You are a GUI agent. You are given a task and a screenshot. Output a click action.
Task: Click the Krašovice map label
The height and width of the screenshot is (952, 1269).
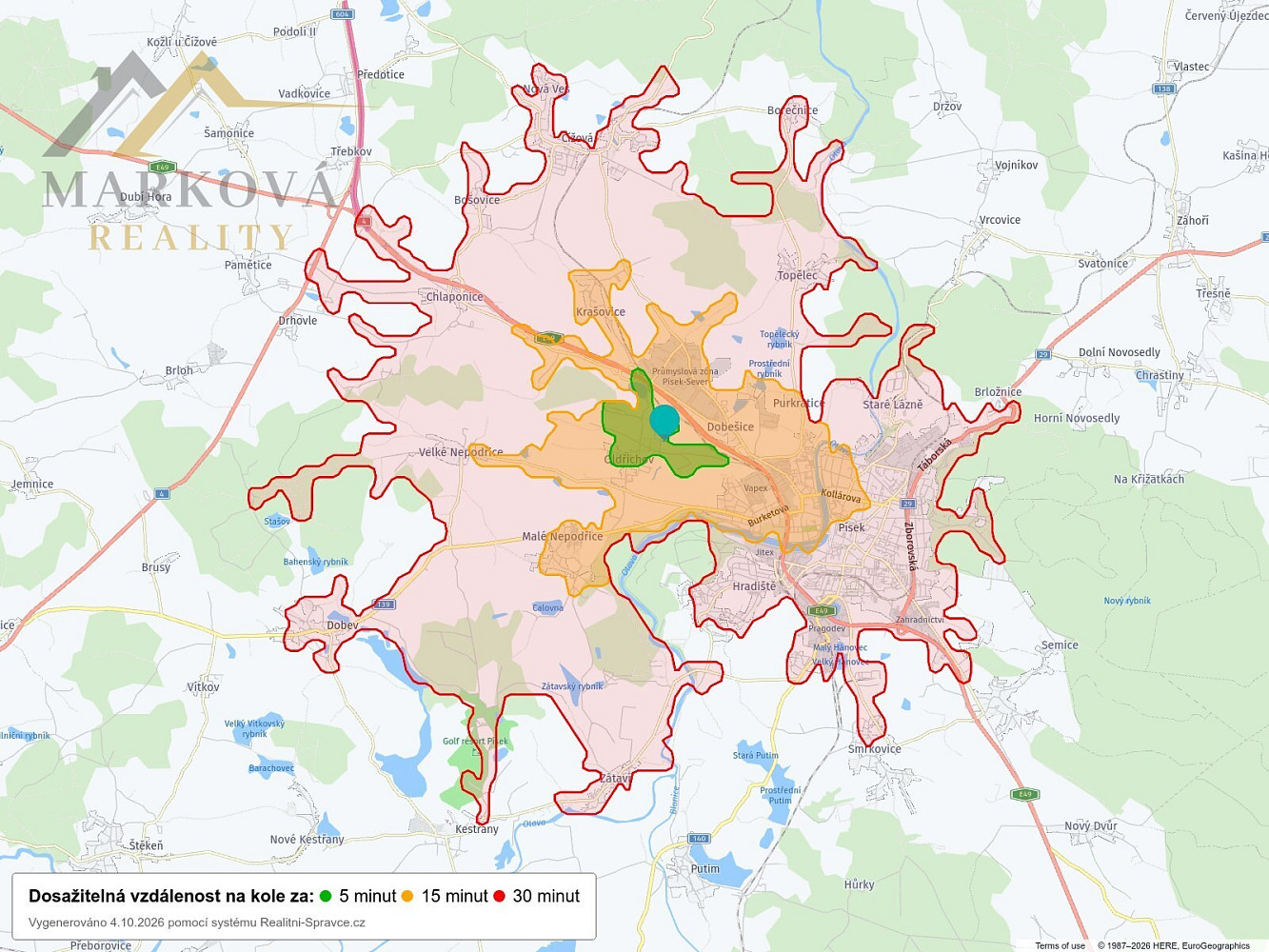click(x=601, y=311)
